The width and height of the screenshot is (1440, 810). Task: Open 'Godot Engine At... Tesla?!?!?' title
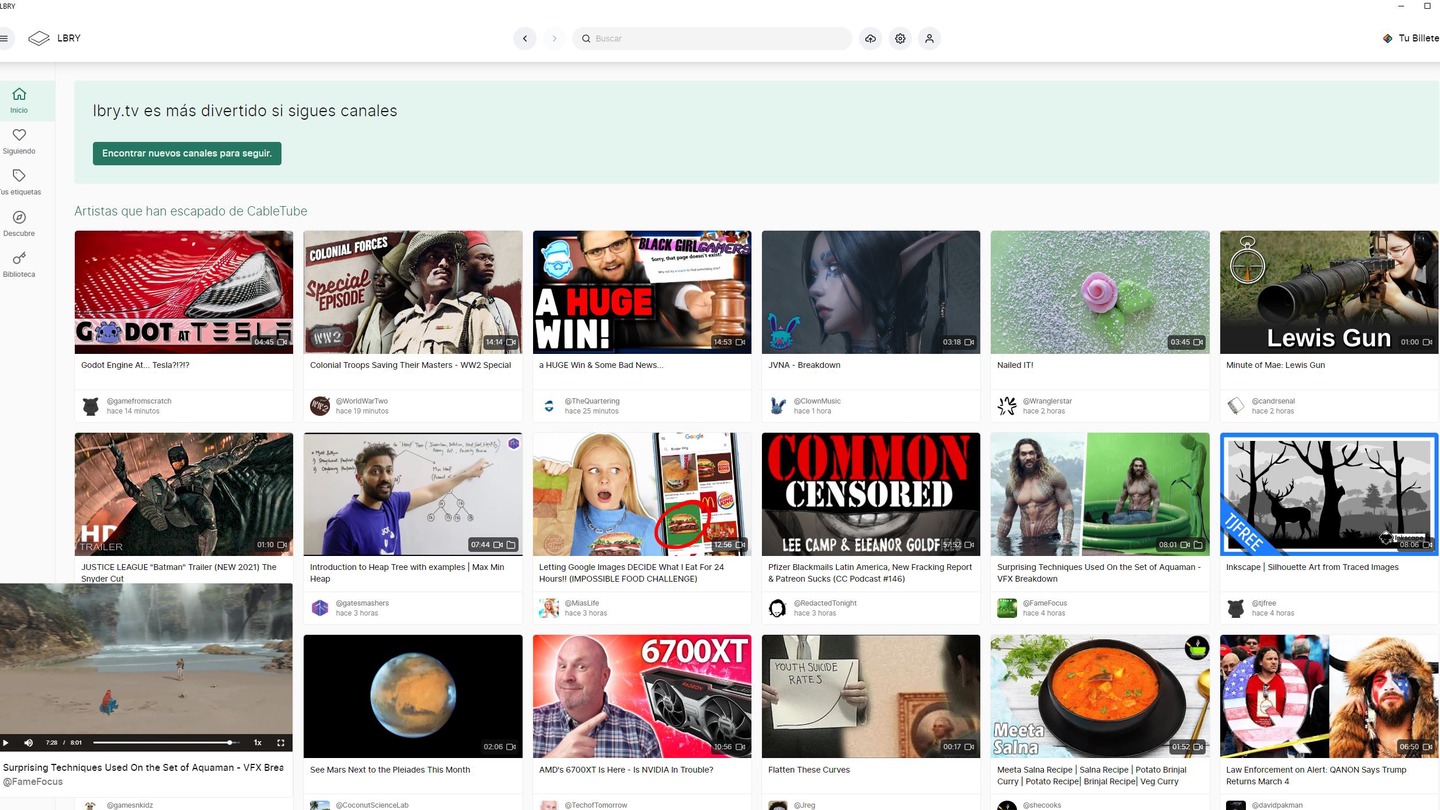tap(135, 365)
